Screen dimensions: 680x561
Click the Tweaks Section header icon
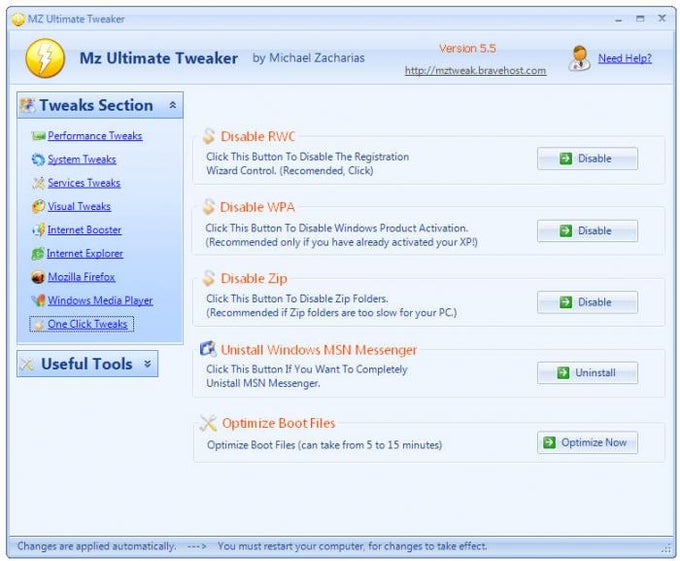28,105
